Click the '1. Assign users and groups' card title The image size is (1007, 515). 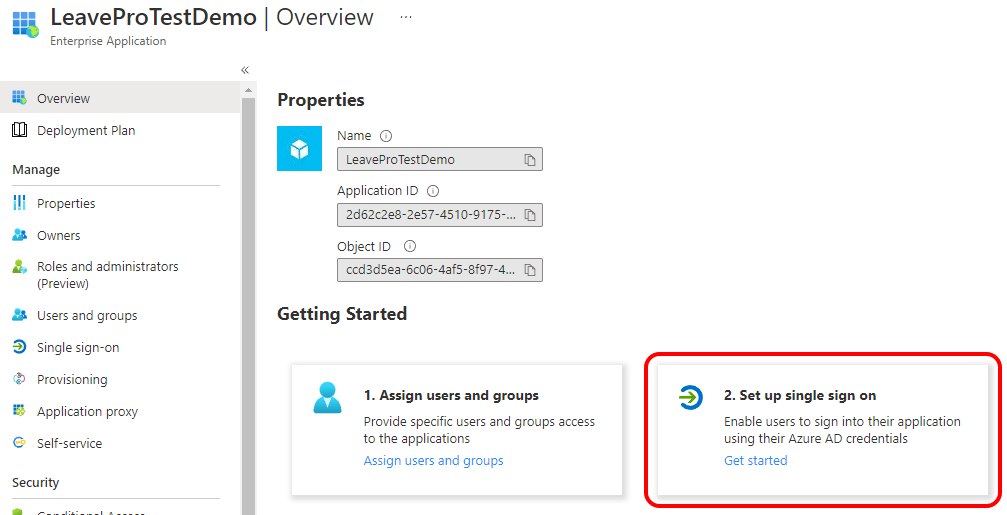(451, 396)
